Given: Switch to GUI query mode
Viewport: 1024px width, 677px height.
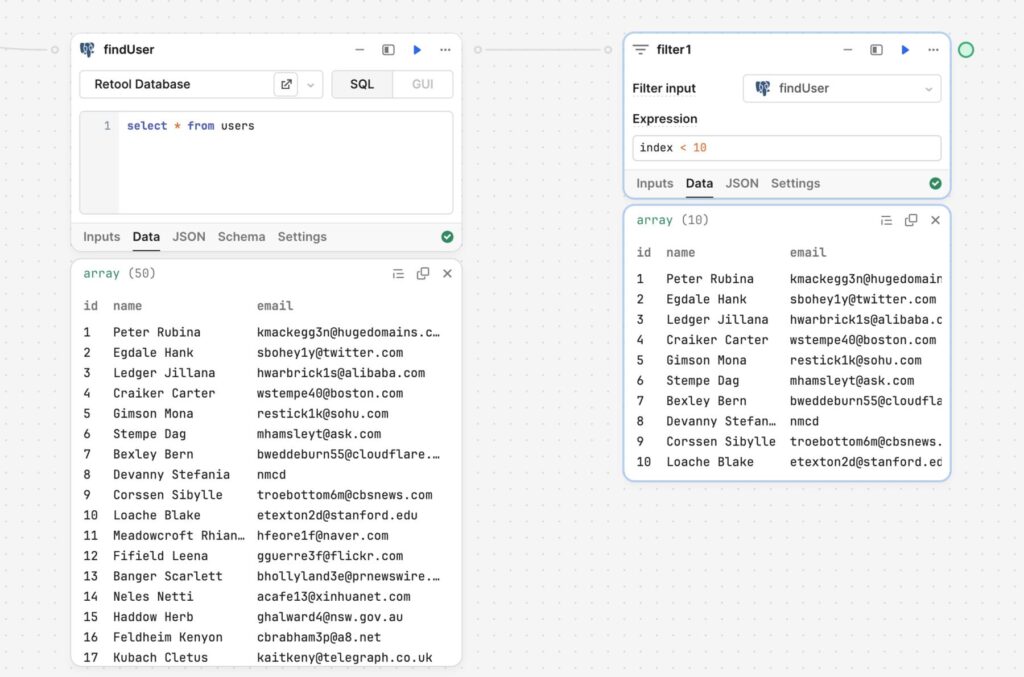Looking at the screenshot, I should (x=422, y=84).
